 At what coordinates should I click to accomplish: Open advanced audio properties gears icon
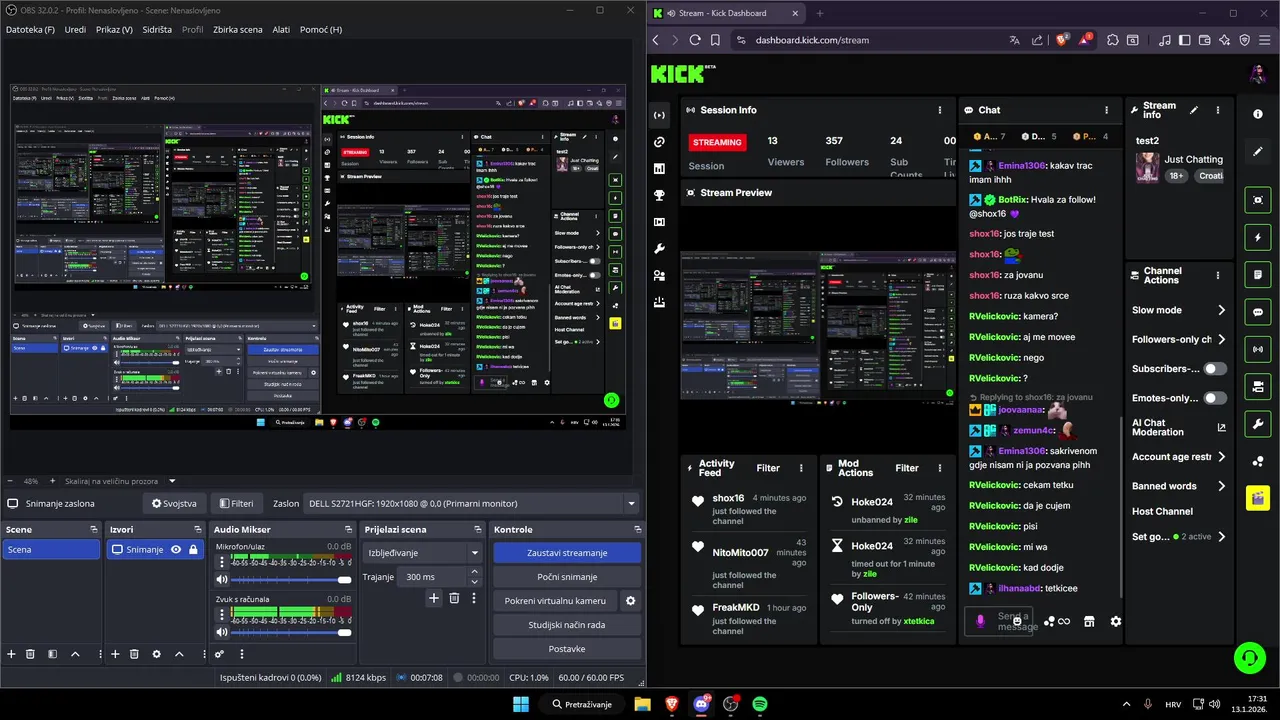pyautogui.click(x=219, y=654)
